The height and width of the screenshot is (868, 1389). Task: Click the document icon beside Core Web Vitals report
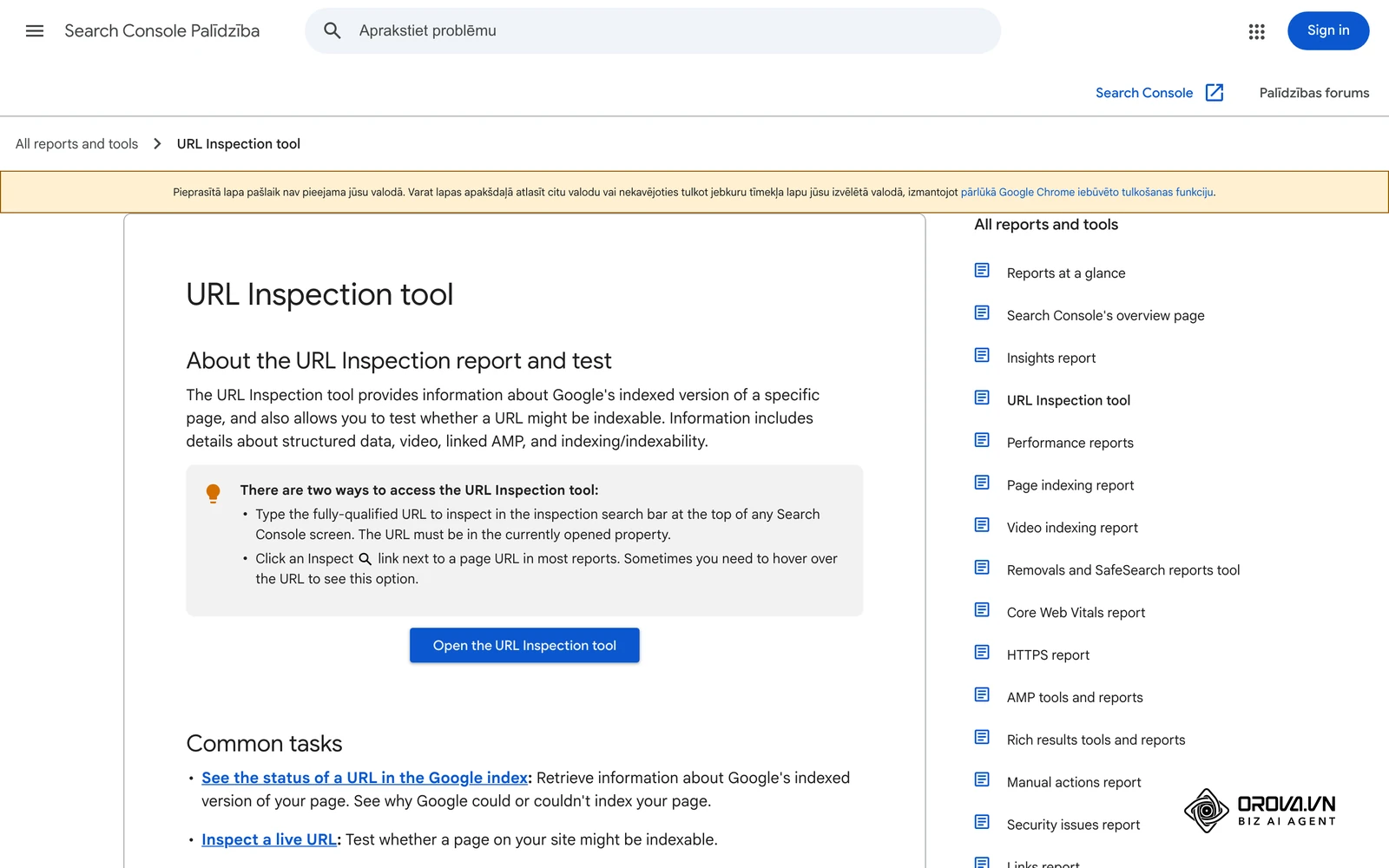982,610
